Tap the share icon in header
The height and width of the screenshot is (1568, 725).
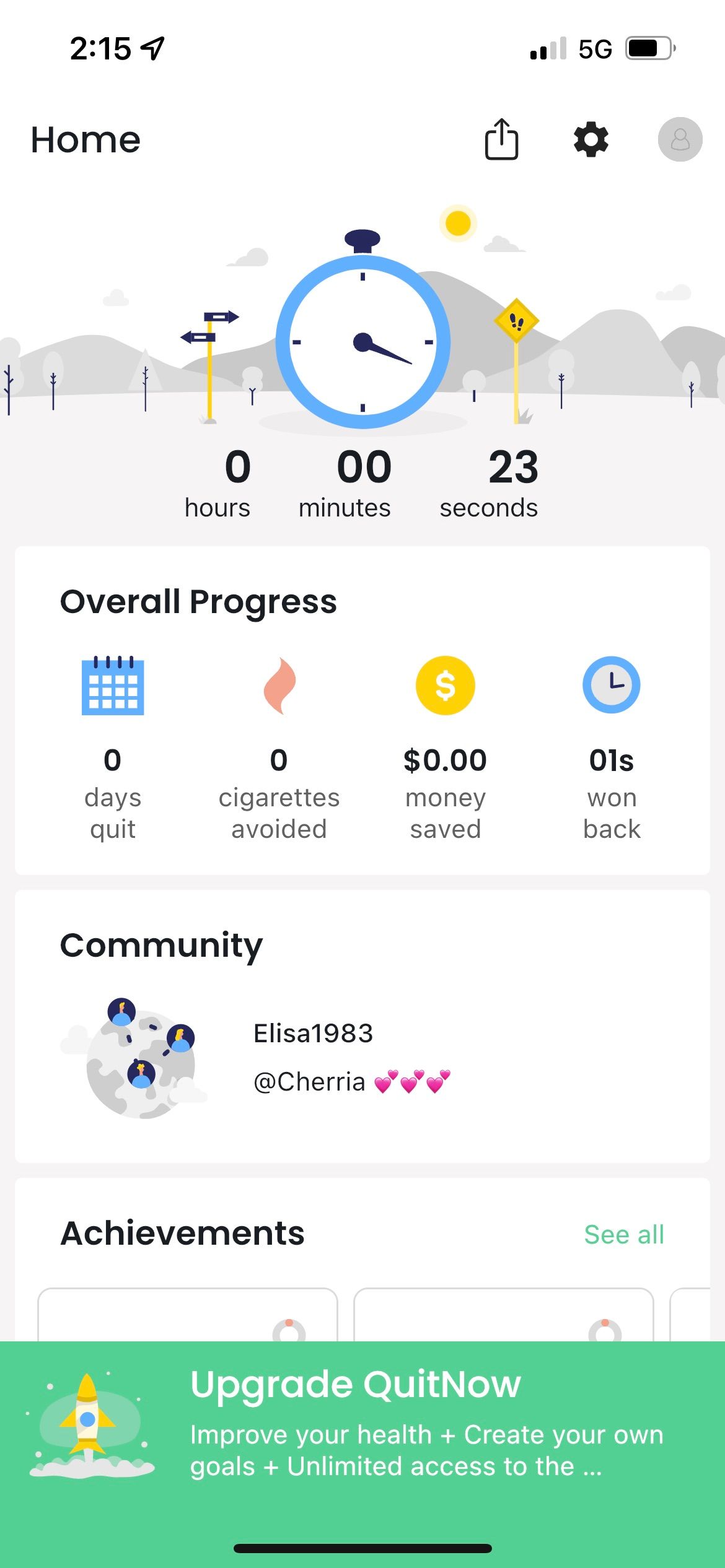point(501,139)
